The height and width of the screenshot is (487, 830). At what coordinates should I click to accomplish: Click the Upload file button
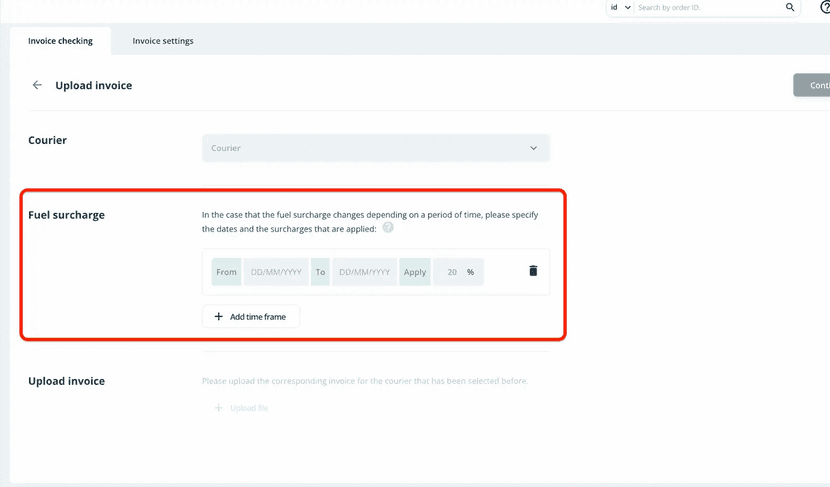(241, 408)
